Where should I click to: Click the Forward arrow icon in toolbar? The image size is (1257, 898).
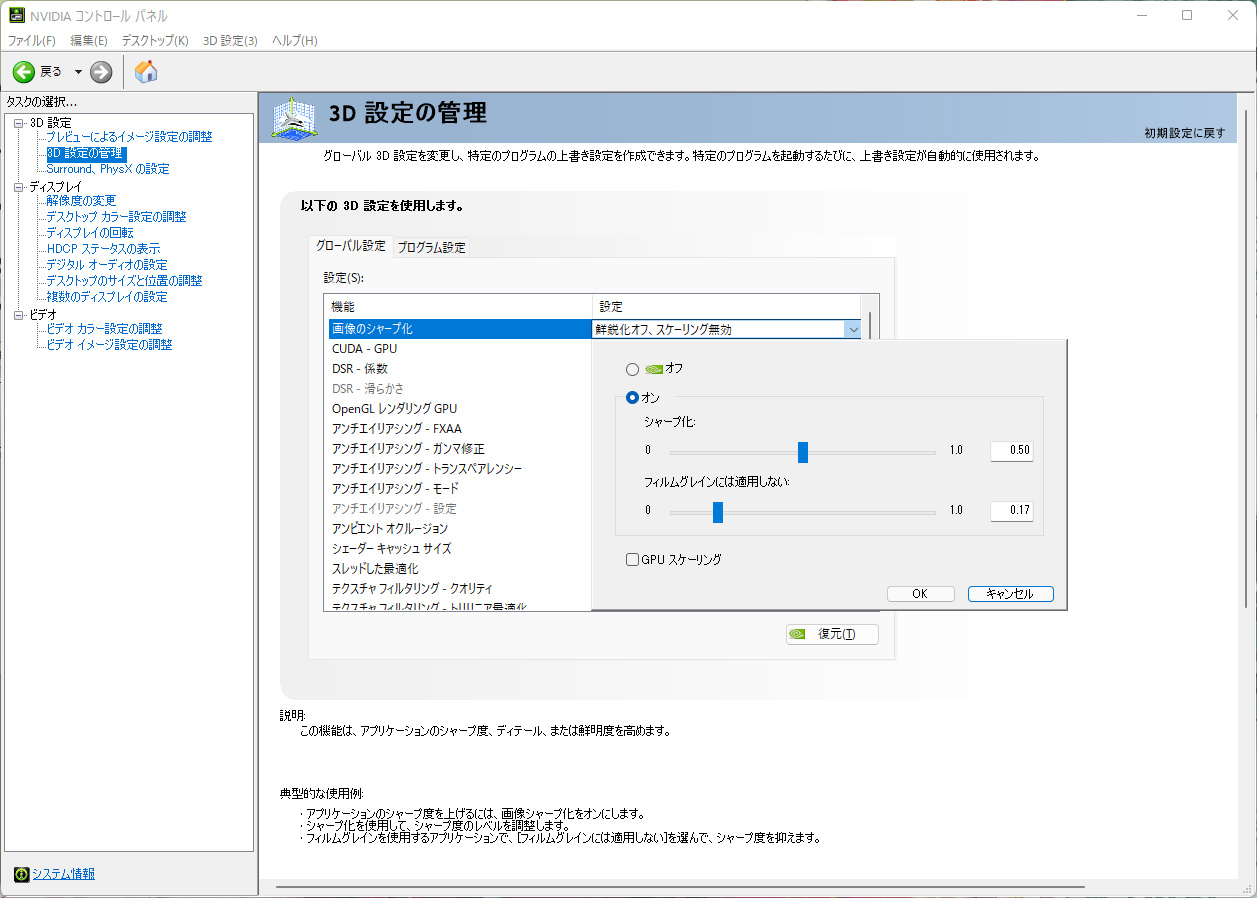tap(101, 72)
